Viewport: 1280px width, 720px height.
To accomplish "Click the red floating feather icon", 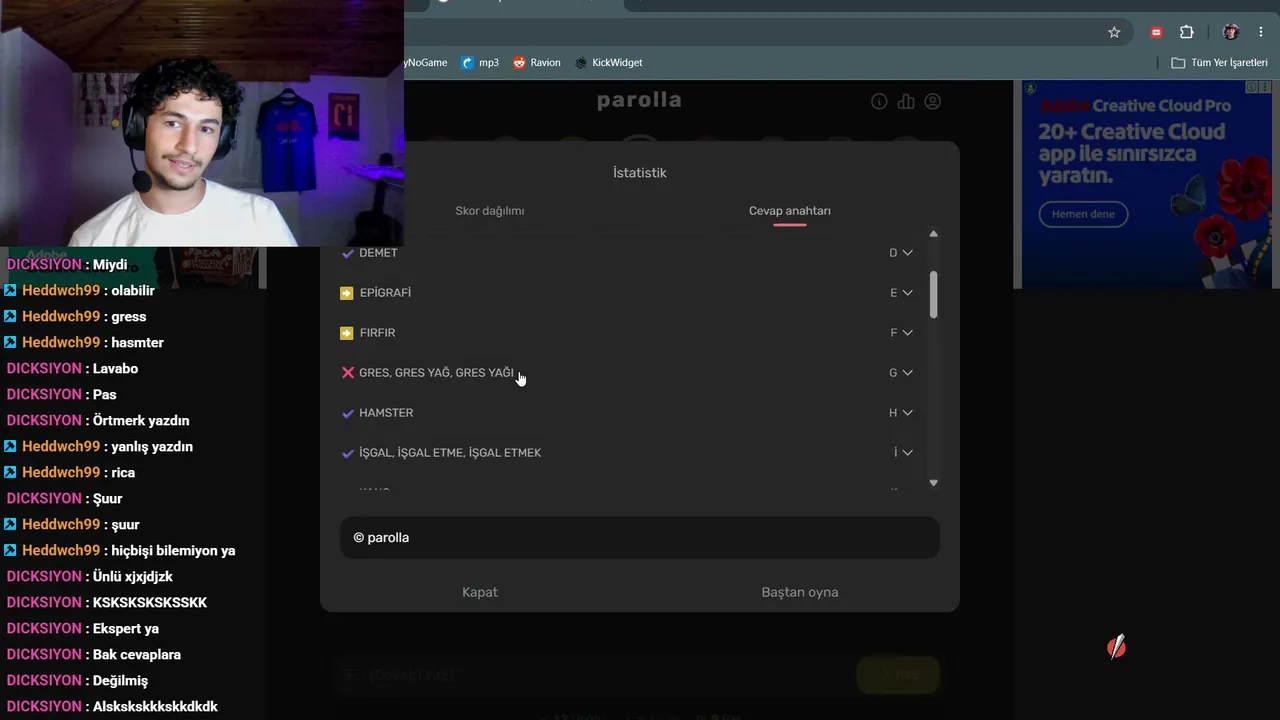I will [x=1117, y=647].
